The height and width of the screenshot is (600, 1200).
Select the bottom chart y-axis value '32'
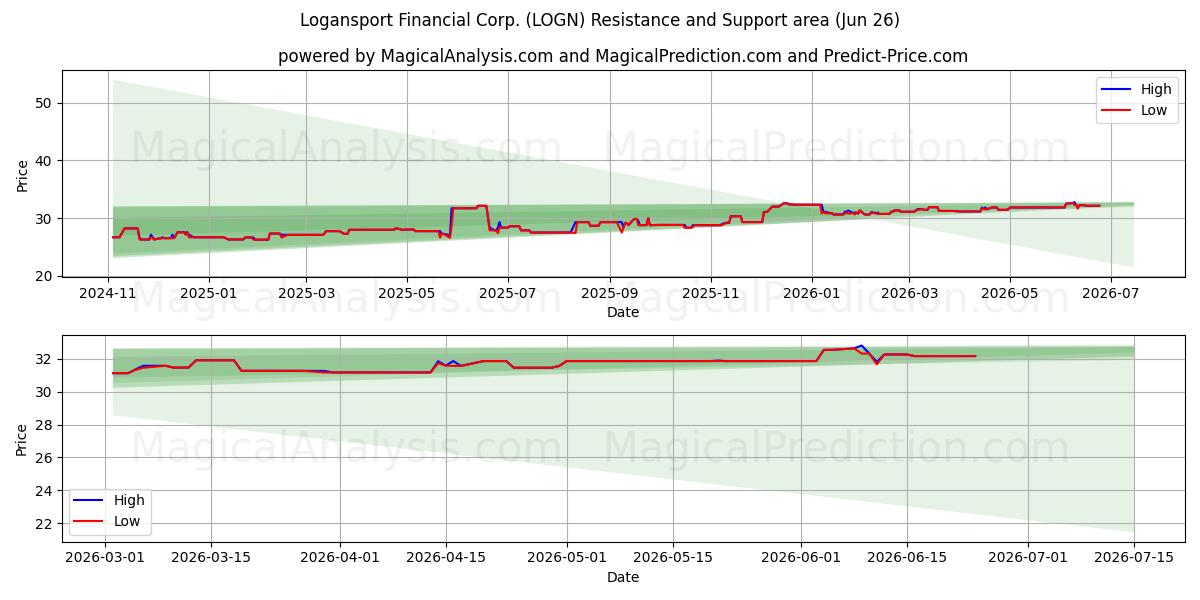coord(45,359)
